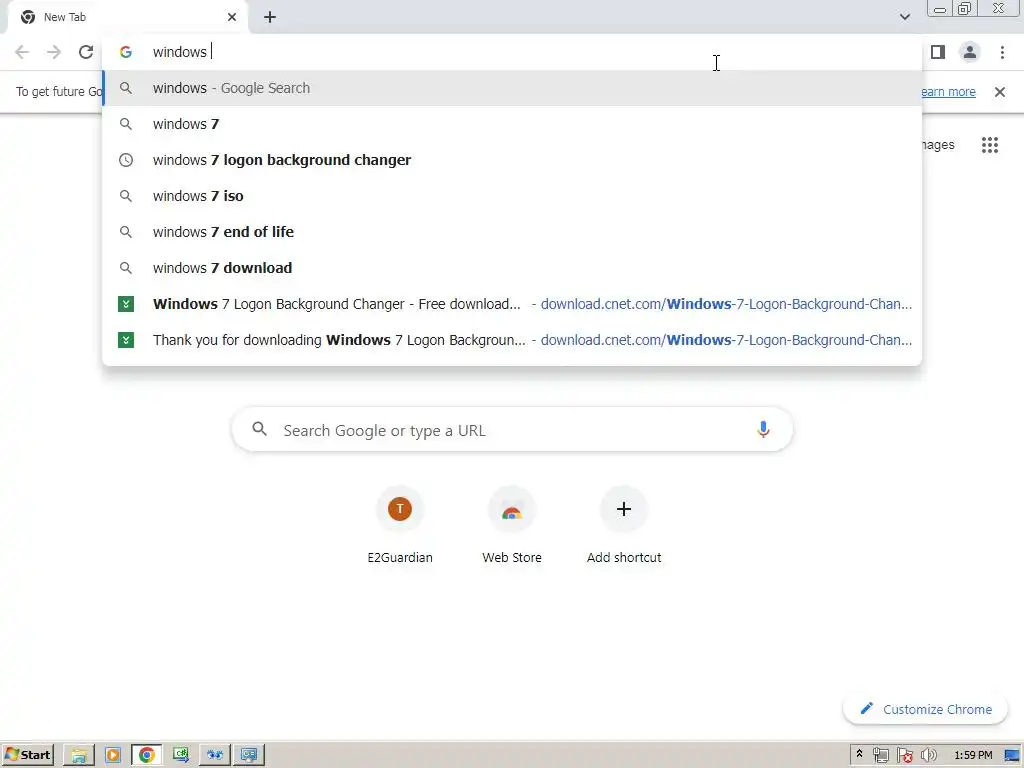This screenshot has width=1024, height=768.
Task: Click the volume speaker tray icon
Action: coord(928,756)
